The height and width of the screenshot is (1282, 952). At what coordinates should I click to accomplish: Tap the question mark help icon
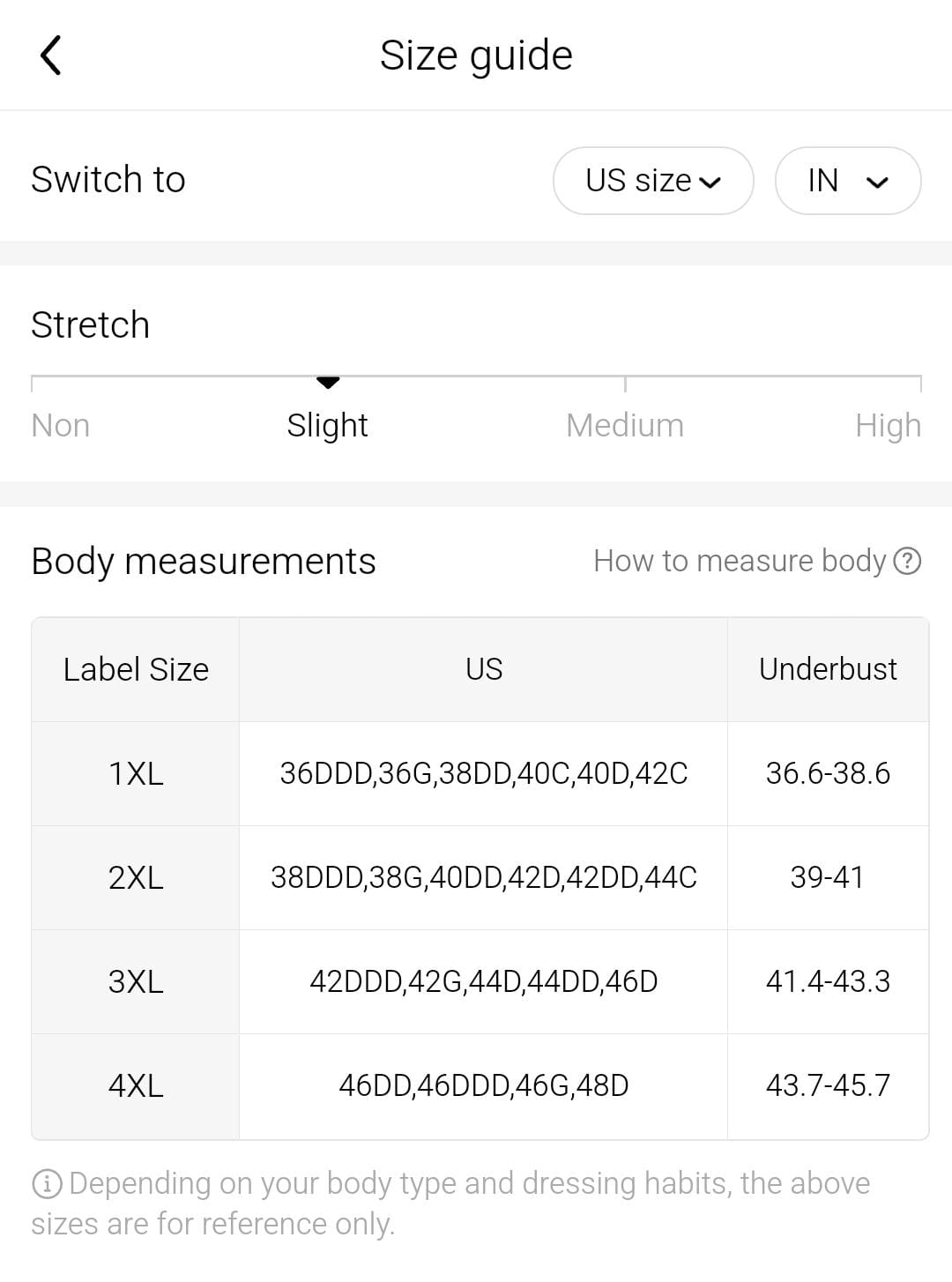[x=907, y=561]
